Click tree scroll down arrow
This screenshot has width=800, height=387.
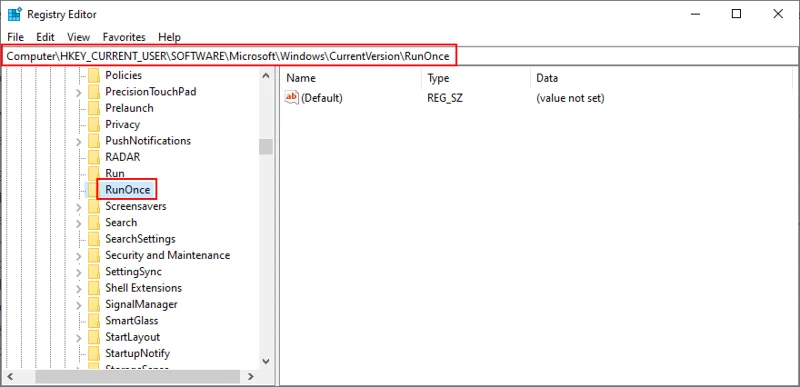[x=265, y=361]
